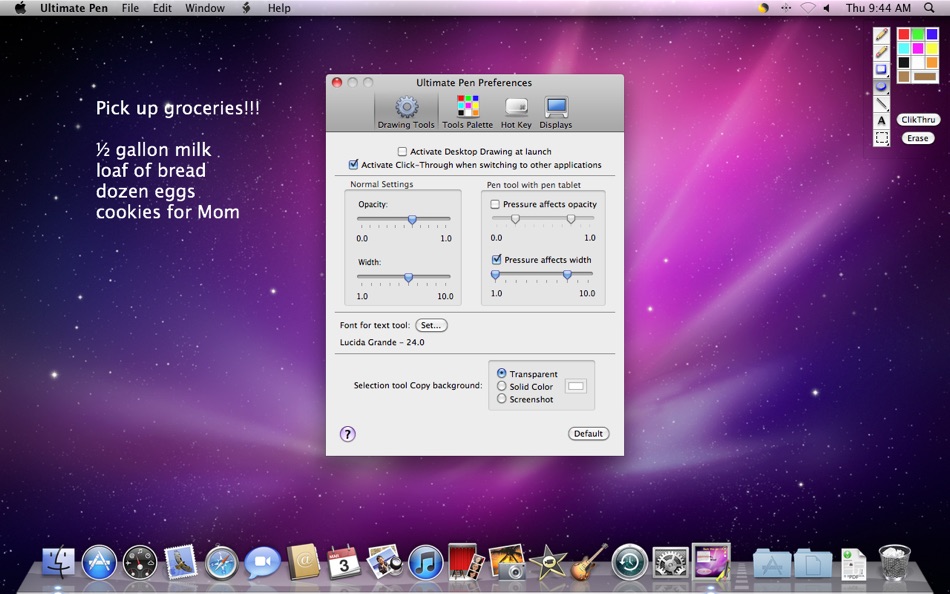The width and height of the screenshot is (950, 594).
Task: Enable Activate Desktop Drawing at launch
Action: click(x=402, y=152)
